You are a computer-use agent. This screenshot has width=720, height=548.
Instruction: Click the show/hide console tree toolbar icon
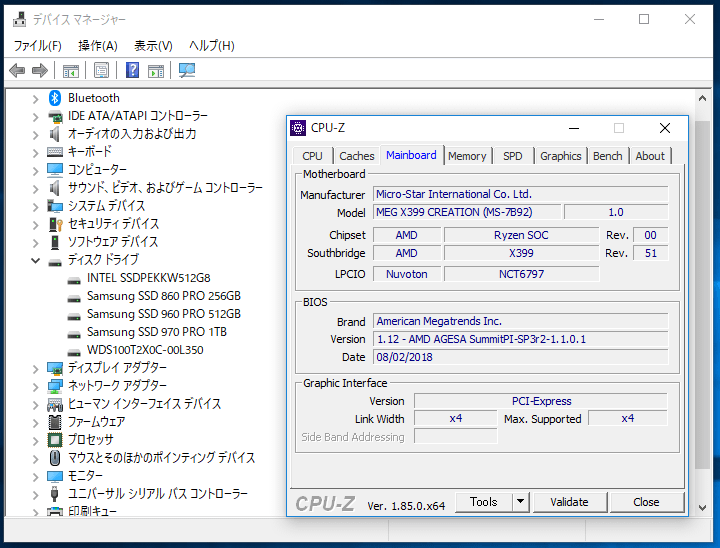coord(71,71)
